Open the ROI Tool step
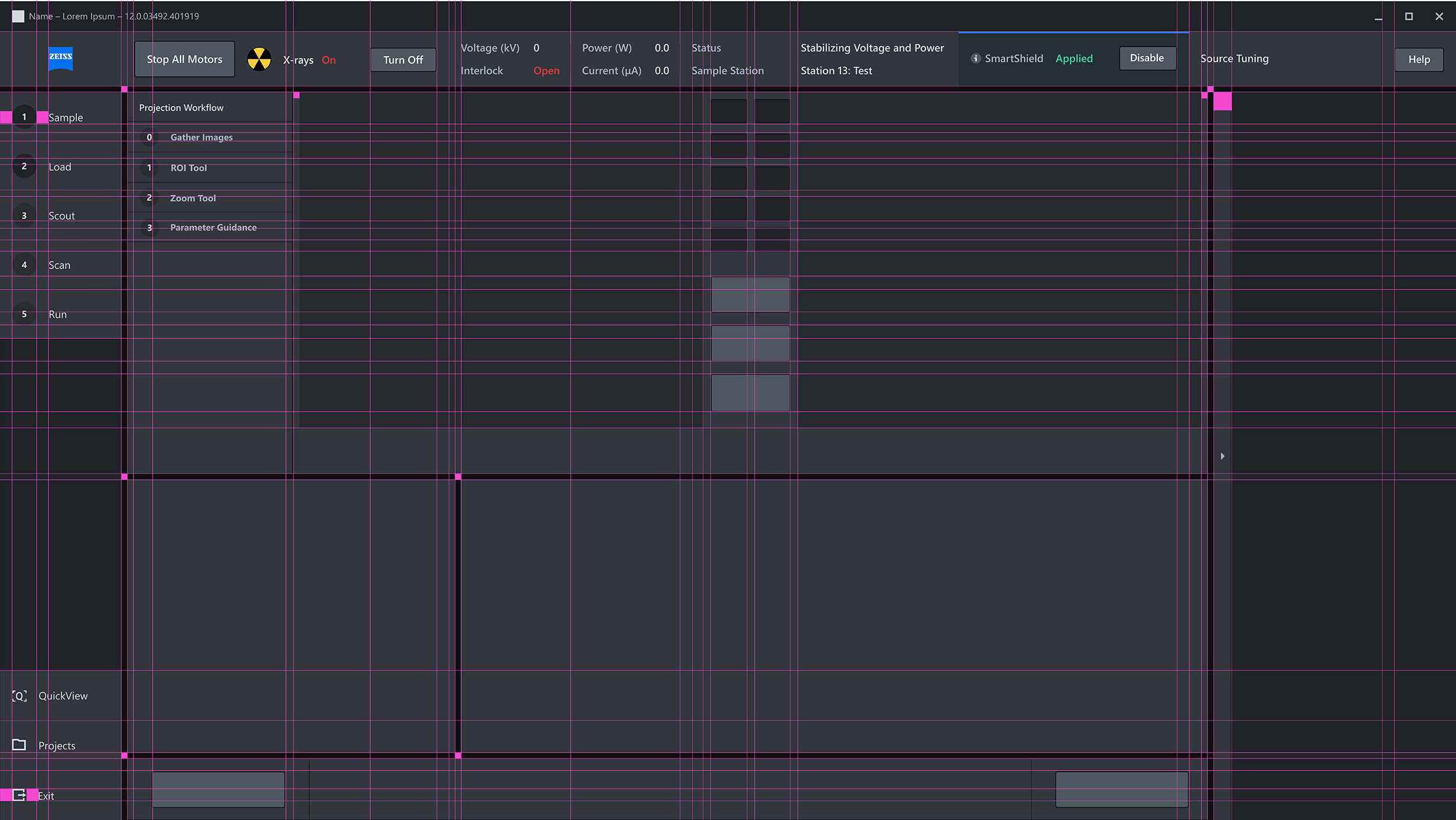 [x=188, y=168]
